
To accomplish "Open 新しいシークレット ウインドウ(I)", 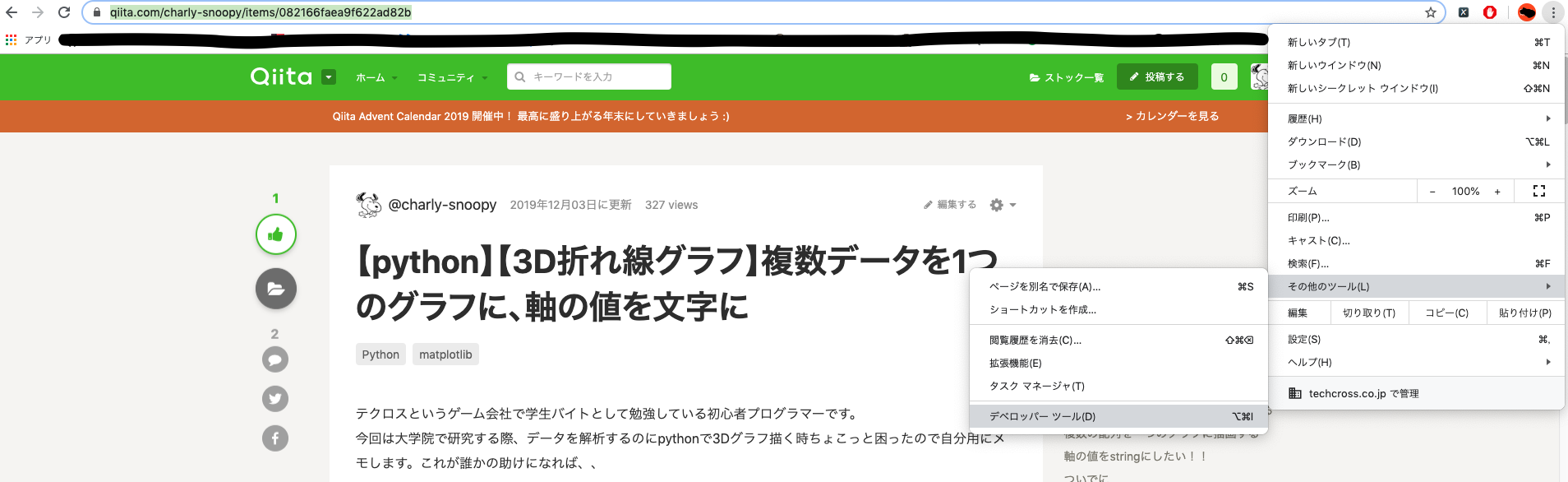I will point(1416,88).
